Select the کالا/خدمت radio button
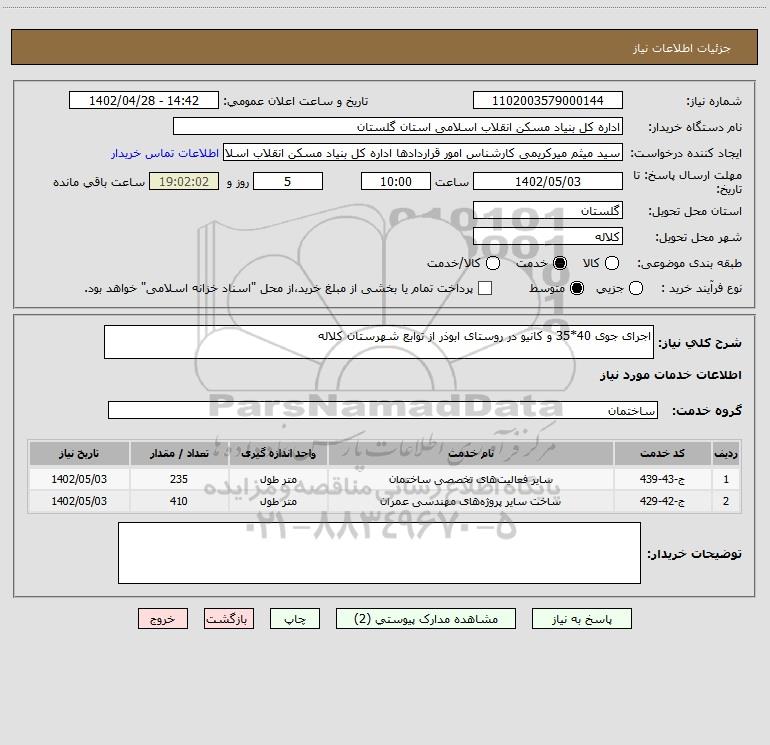 tap(493, 263)
